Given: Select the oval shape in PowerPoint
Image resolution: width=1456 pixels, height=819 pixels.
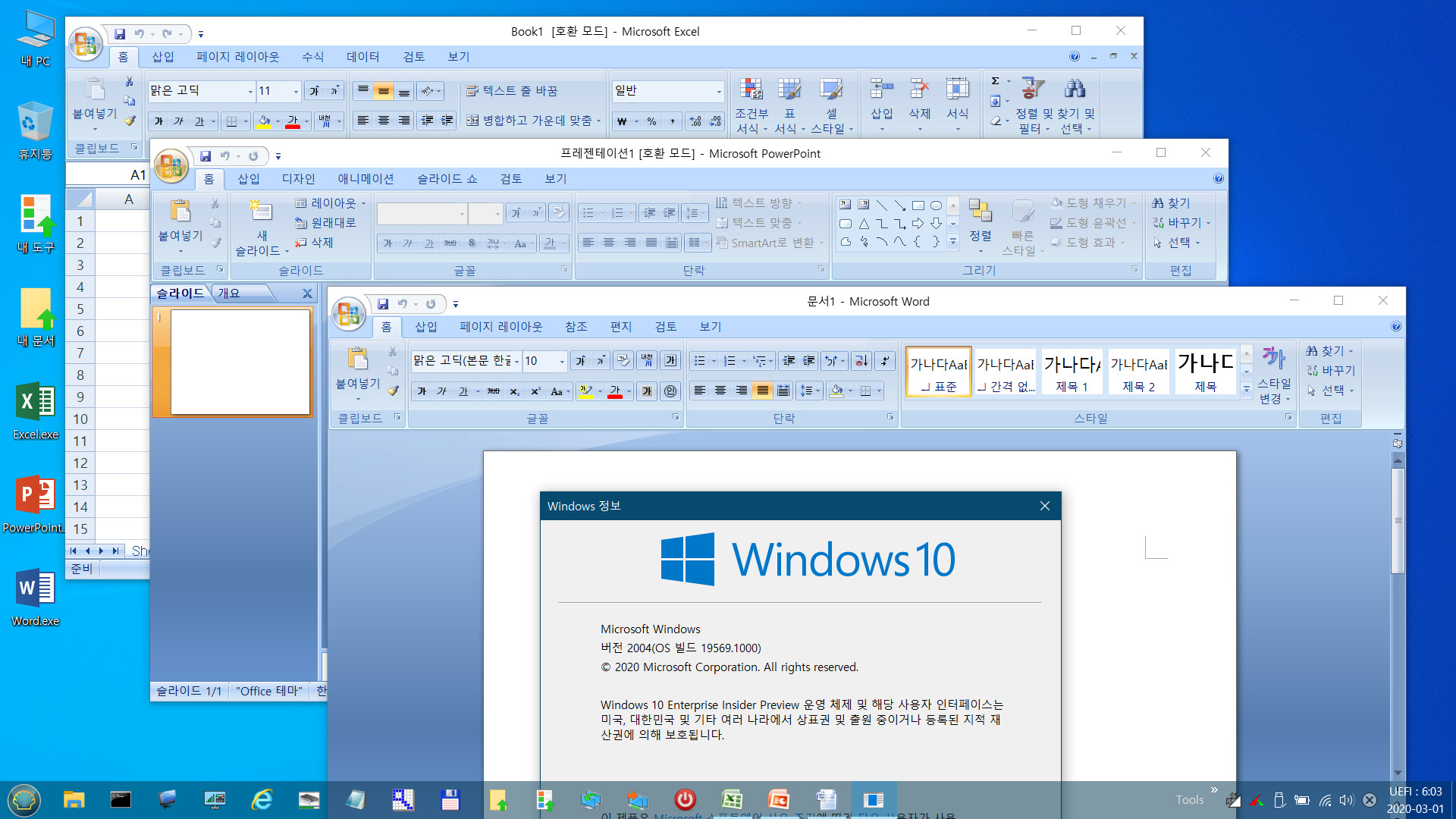Looking at the screenshot, I should pos(936,206).
